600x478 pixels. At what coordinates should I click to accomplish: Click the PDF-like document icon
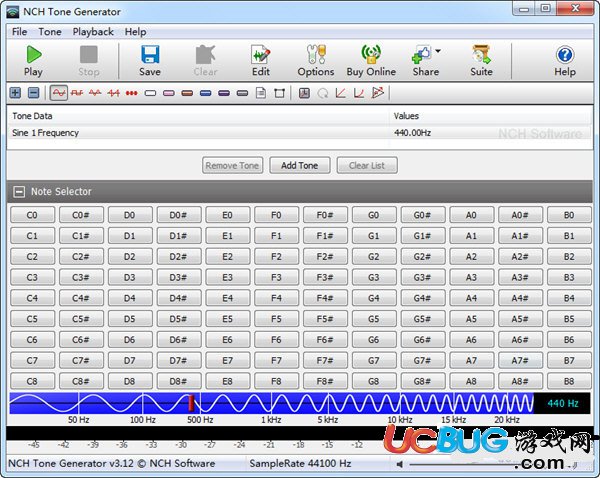click(x=304, y=93)
